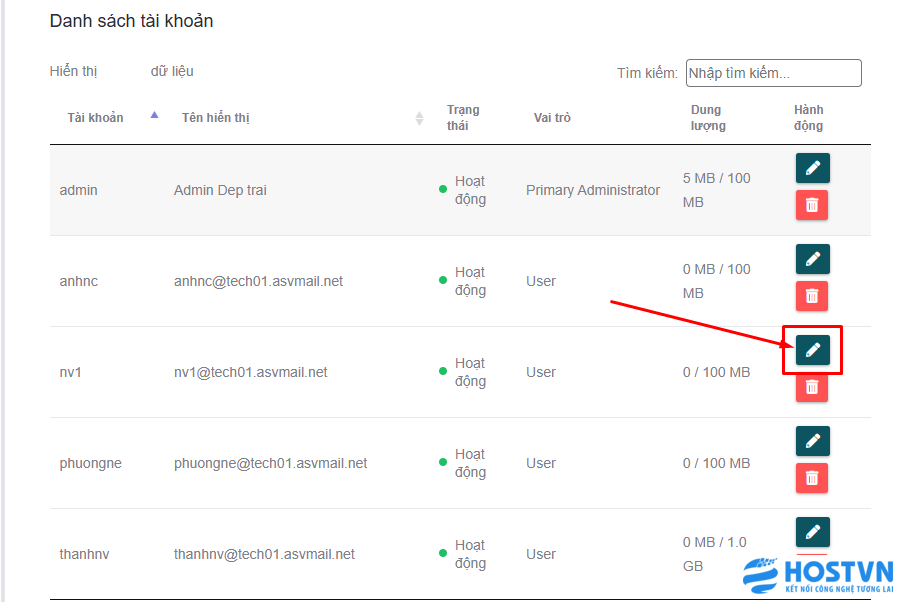Sort by the Trạng thái column header

pyautogui.click(x=463, y=117)
